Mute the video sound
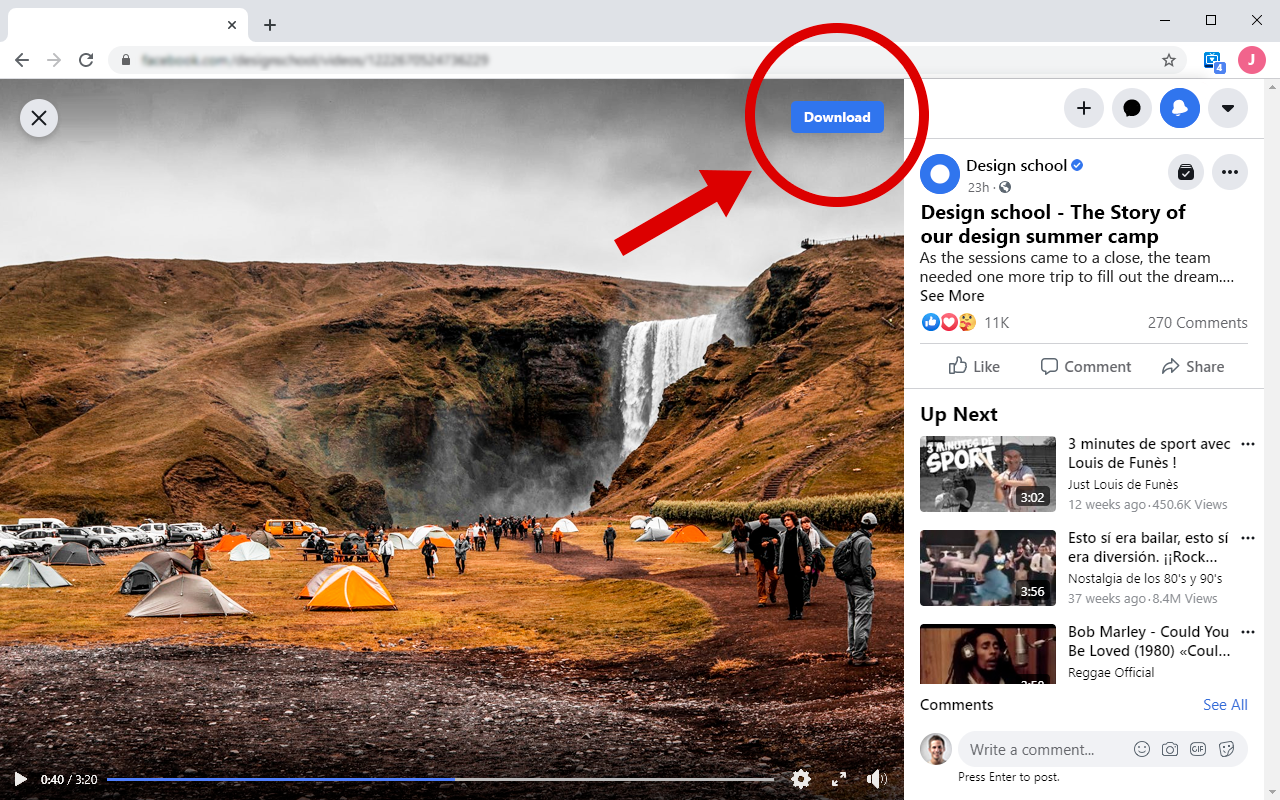 point(876,778)
